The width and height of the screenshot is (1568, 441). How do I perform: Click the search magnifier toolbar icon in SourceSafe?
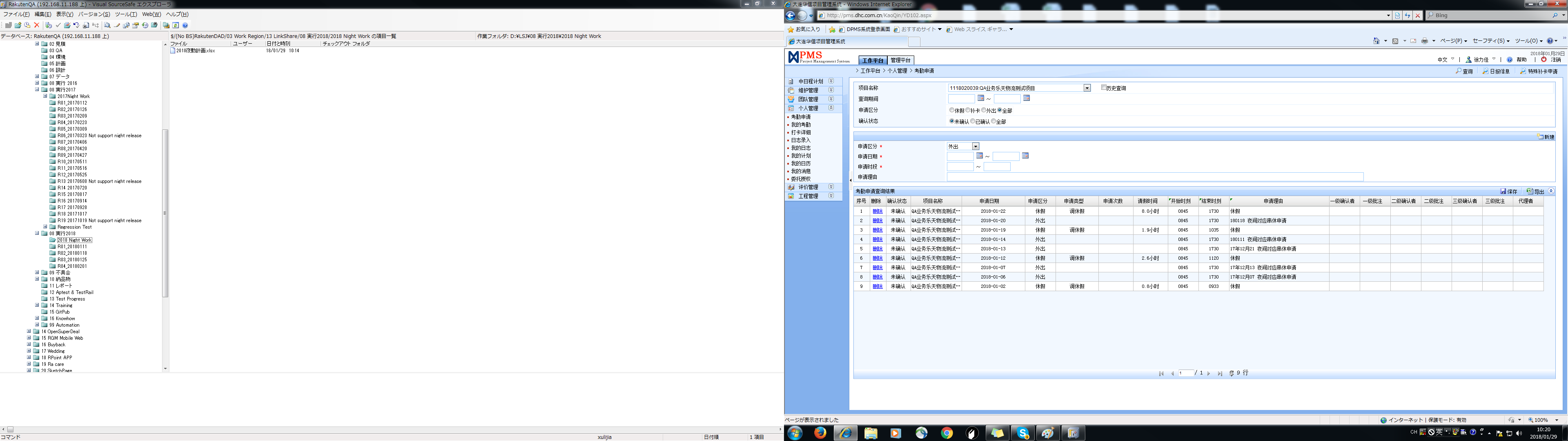tap(107, 26)
